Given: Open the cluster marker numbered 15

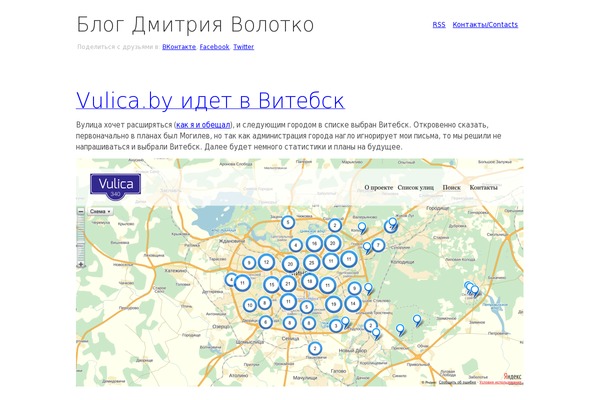Looking at the screenshot, I should click(x=271, y=284).
